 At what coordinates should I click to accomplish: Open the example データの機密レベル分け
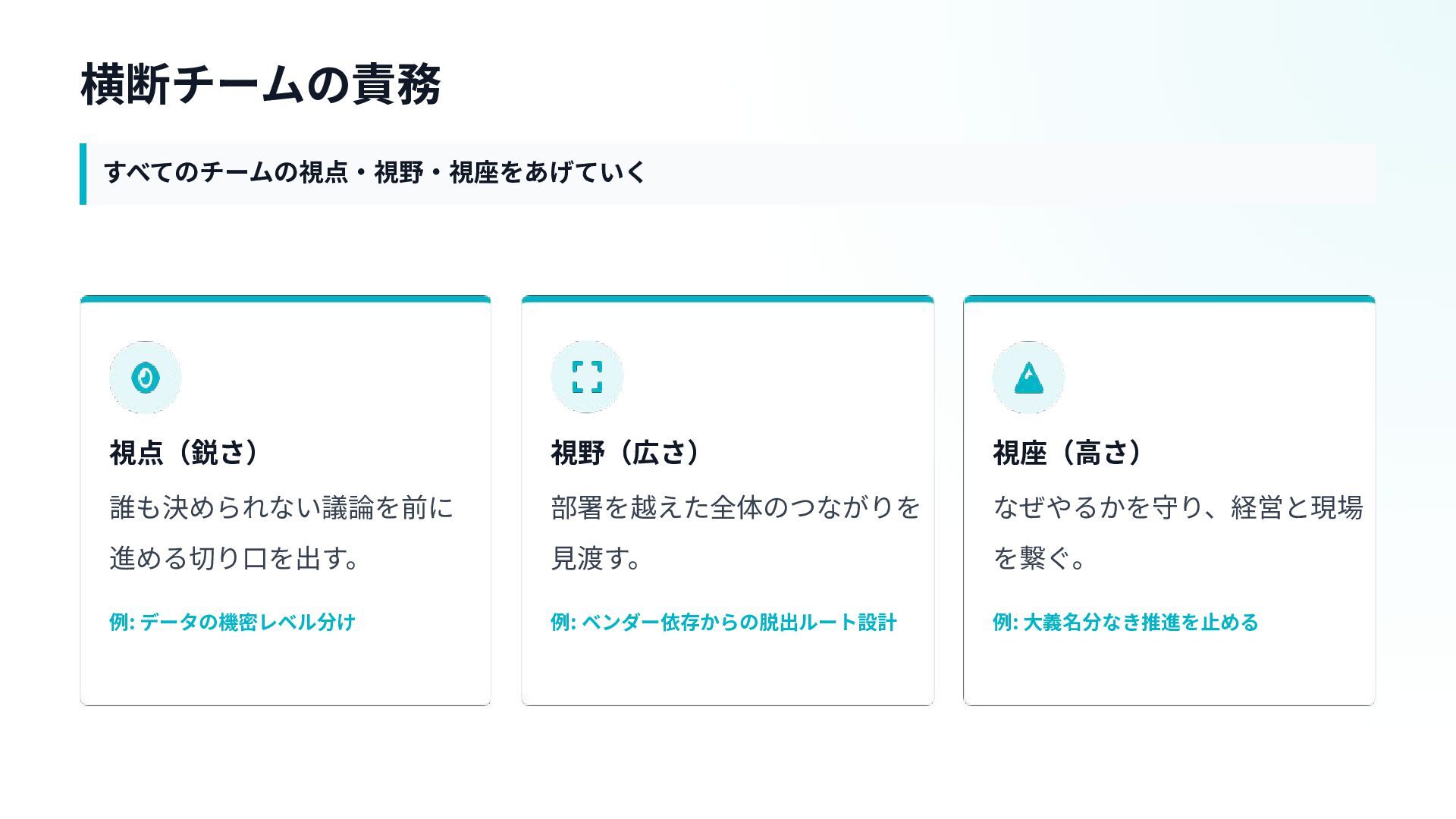(232, 623)
